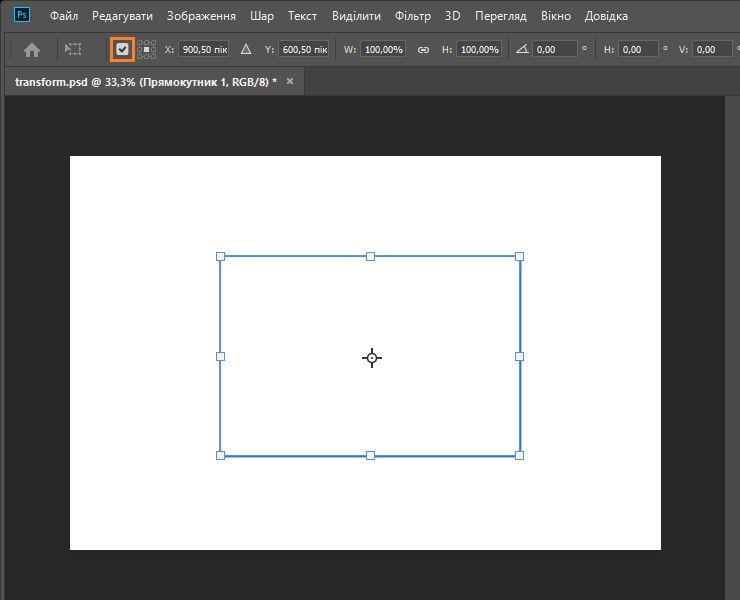Click the W width scale field
The image size is (740, 600).
tap(383, 49)
